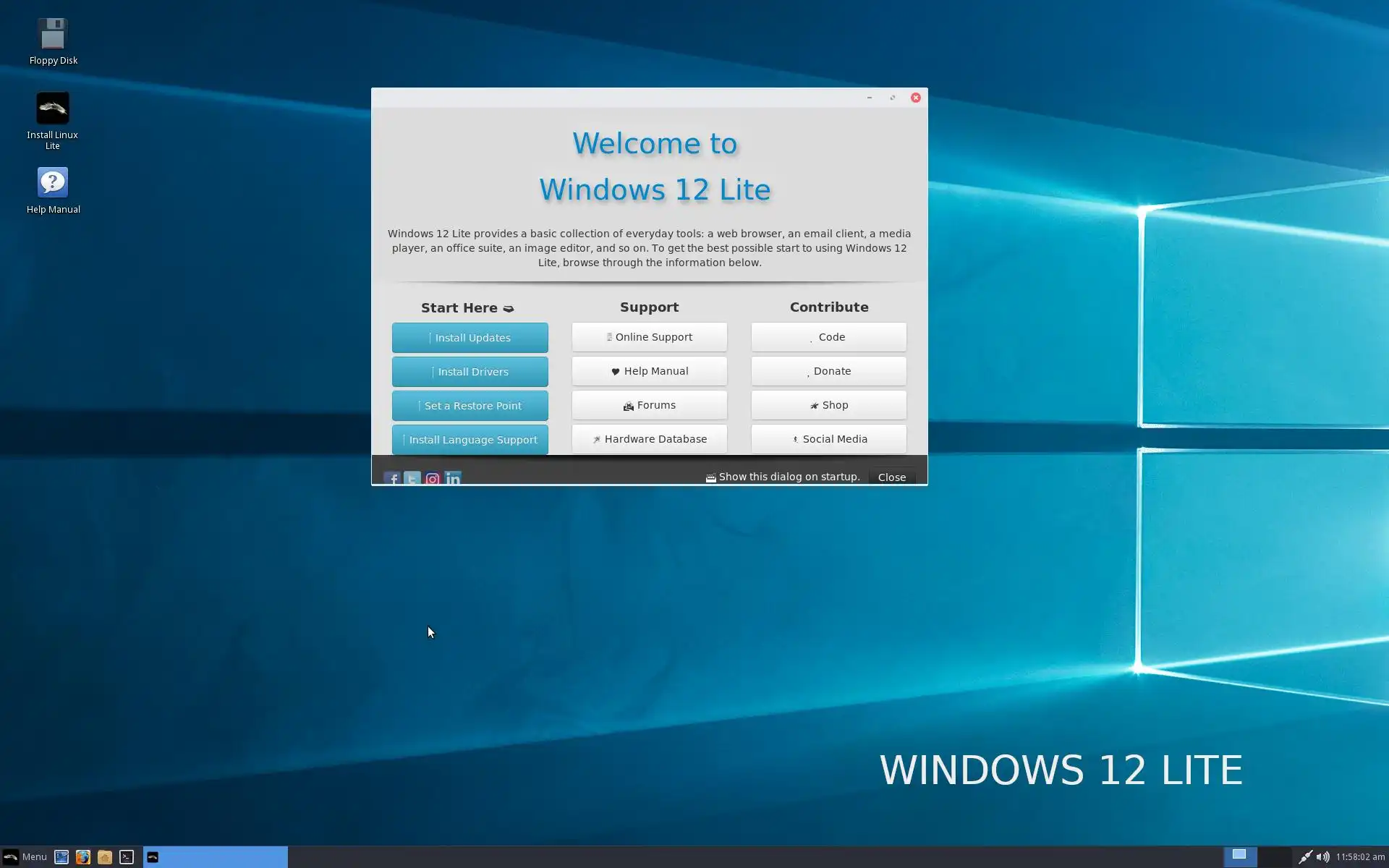The height and width of the screenshot is (868, 1389).
Task: Open the Facebook social icon
Action: 391,479
